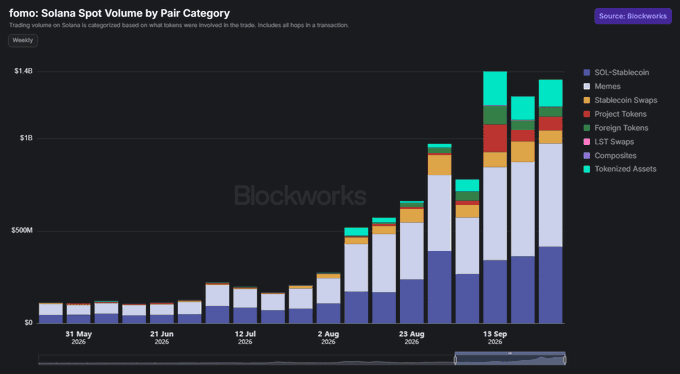Toggle LST Swaps legend swatch
This screenshot has width=680, height=374.
tap(587, 142)
